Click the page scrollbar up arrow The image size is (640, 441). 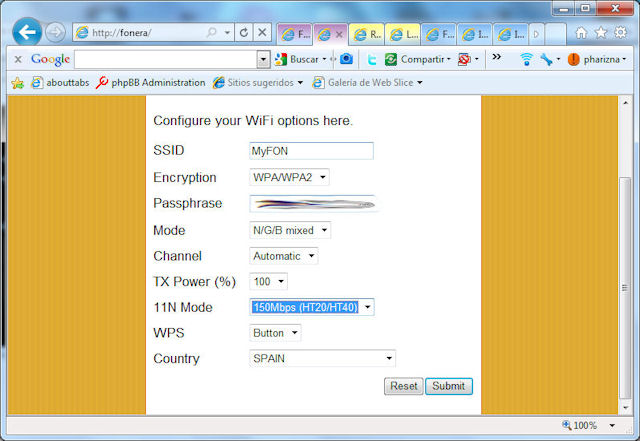click(x=625, y=102)
